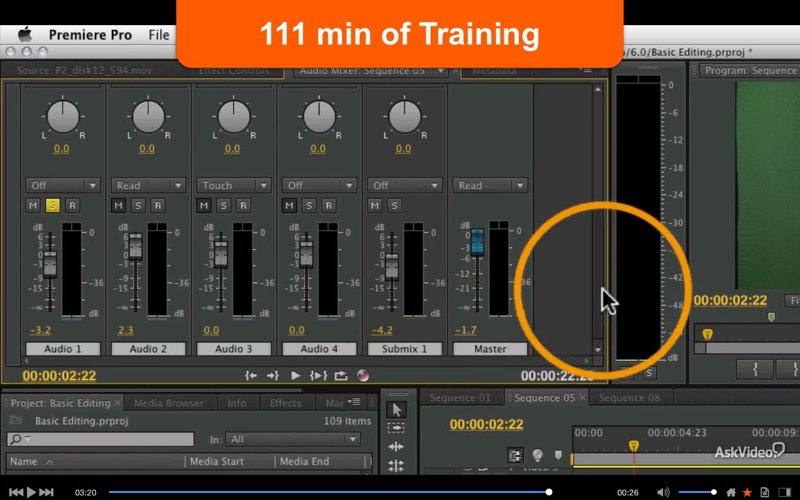Click the Master track name label
Viewport: 800px width, 500px height.
pyautogui.click(x=490, y=349)
